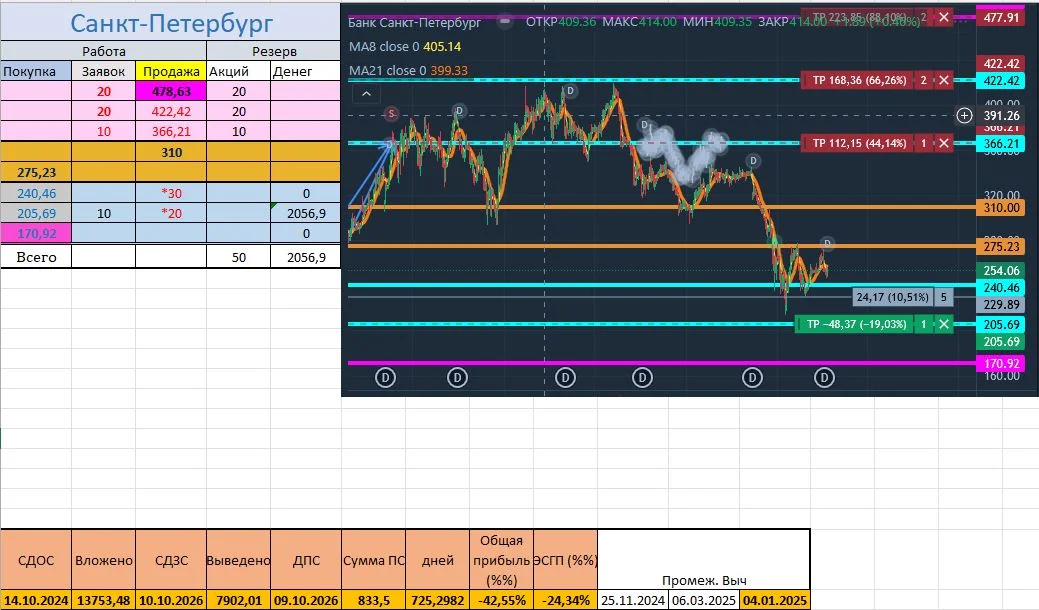The width and height of the screenshot is (1039, 610).
Task: Select the *30 cell
Action: [171, 193]
